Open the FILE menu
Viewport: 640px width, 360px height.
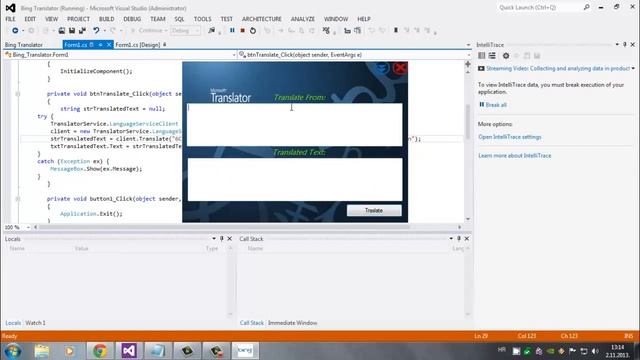tap(11, 19)
